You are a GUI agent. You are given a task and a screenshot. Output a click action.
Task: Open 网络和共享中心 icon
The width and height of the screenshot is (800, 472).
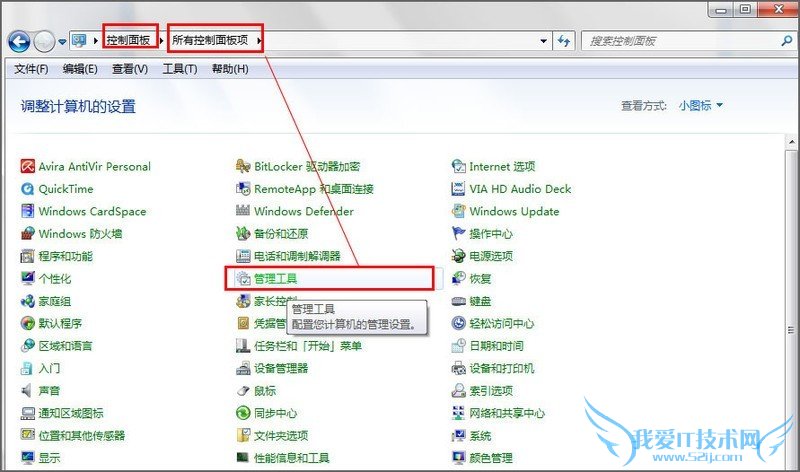[459, 413]
